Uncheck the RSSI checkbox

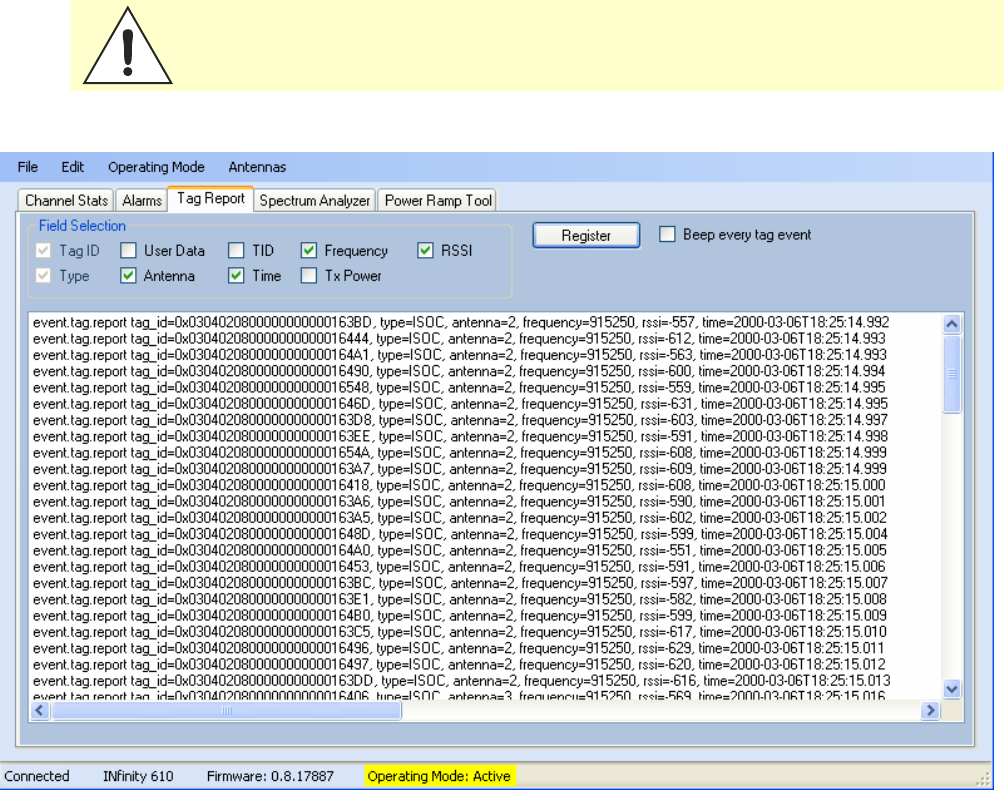[x=425, y=250]
